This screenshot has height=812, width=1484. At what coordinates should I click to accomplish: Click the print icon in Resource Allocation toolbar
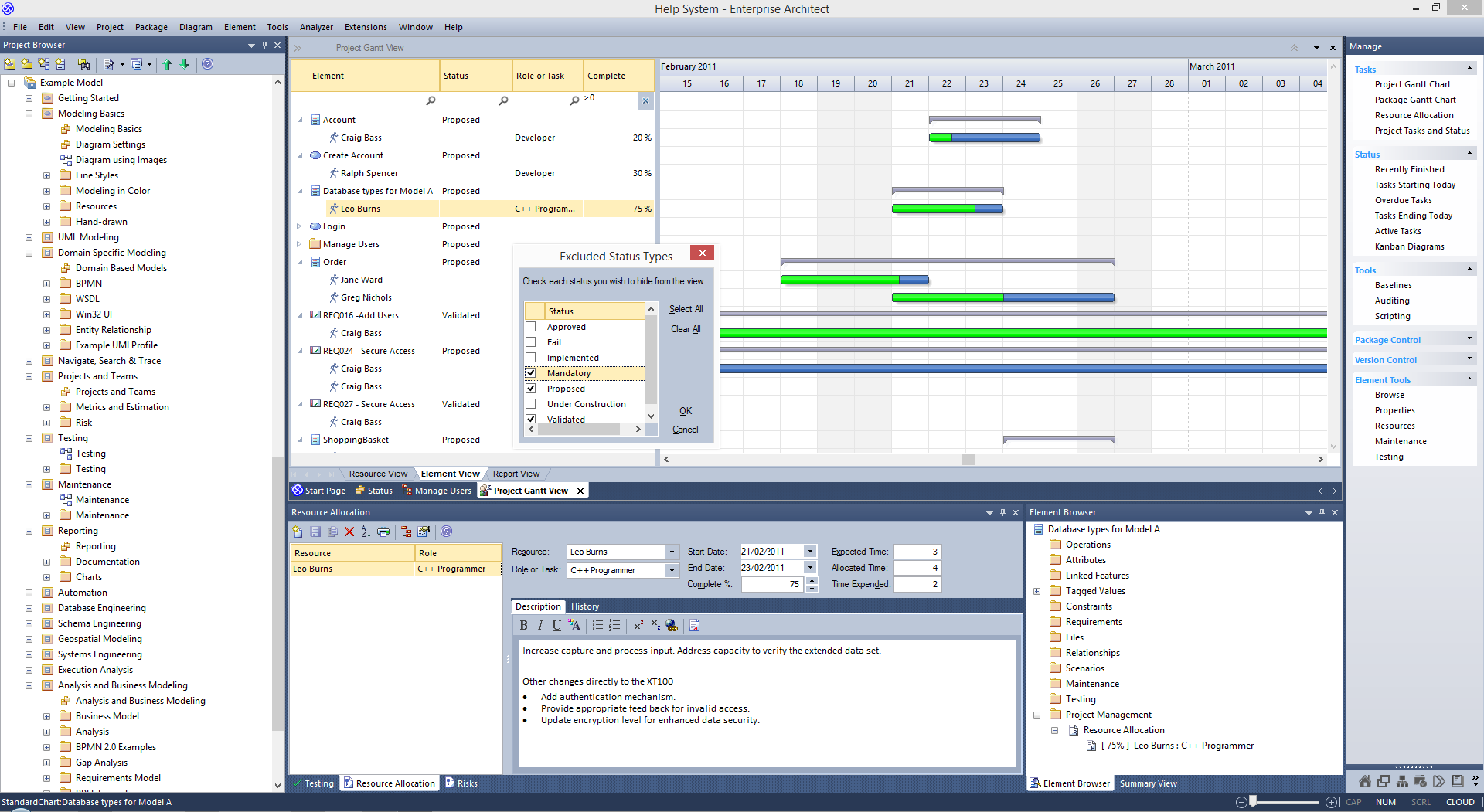383,532
